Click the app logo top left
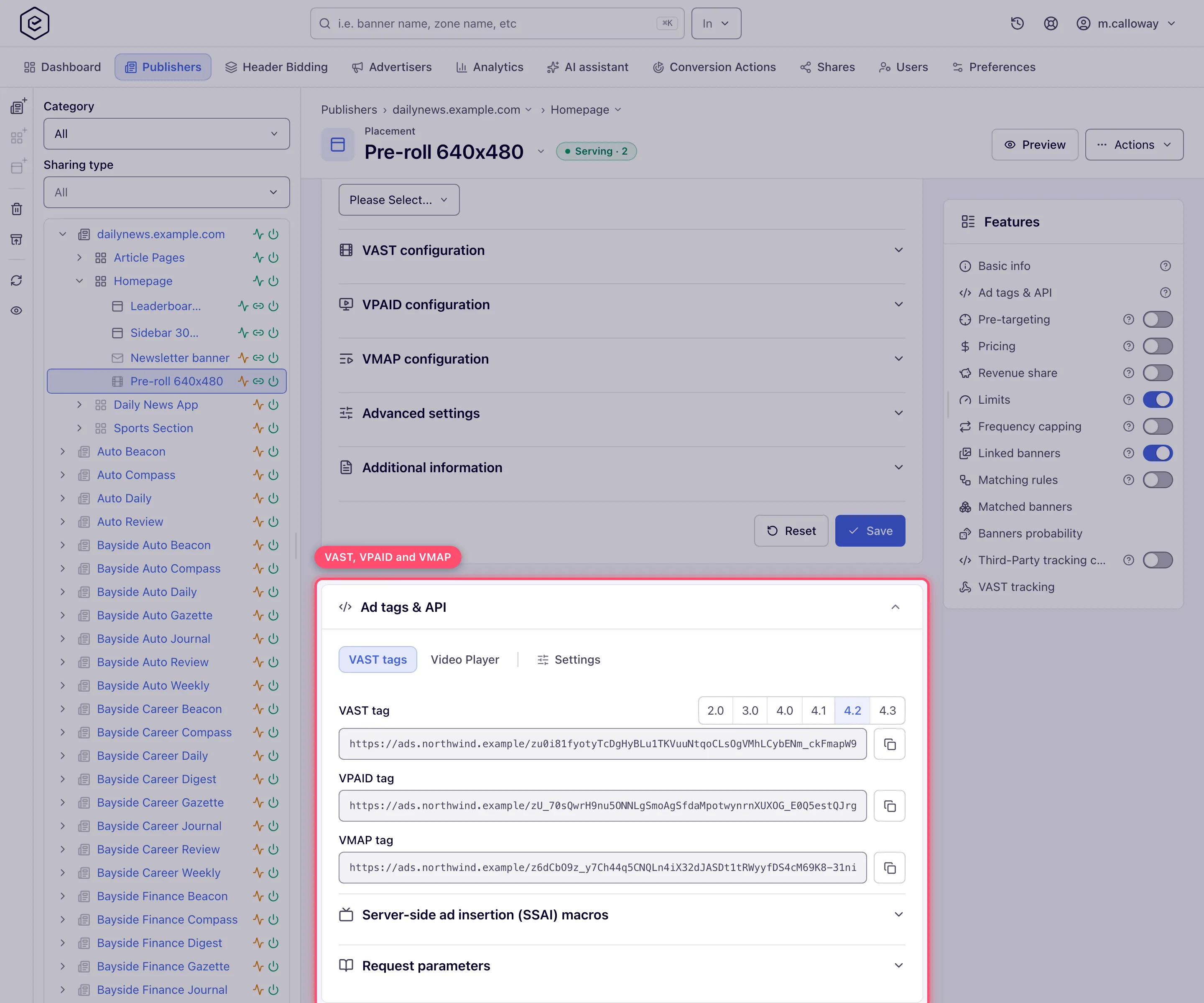This screenshot has height=1003, width=1204. pos(34,23)
